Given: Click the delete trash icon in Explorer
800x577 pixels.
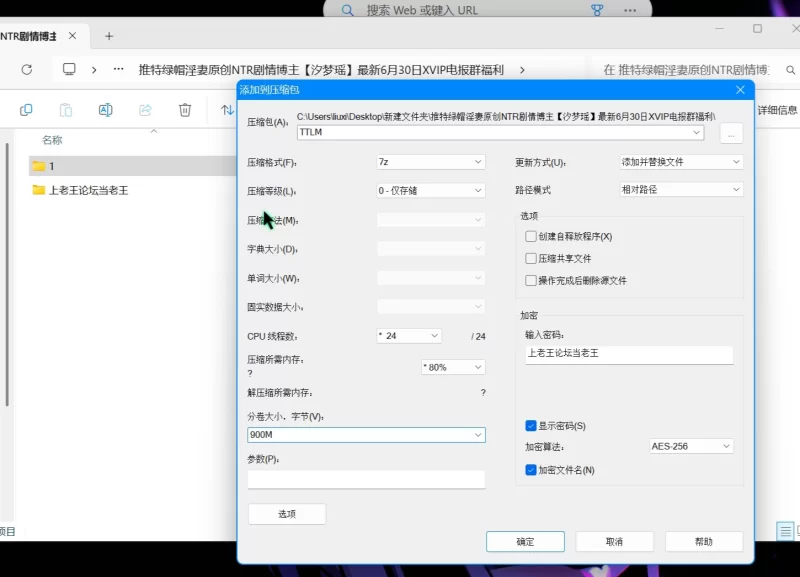Looking at the screenshot, I should pyautogui.click(x=185, y=110).
